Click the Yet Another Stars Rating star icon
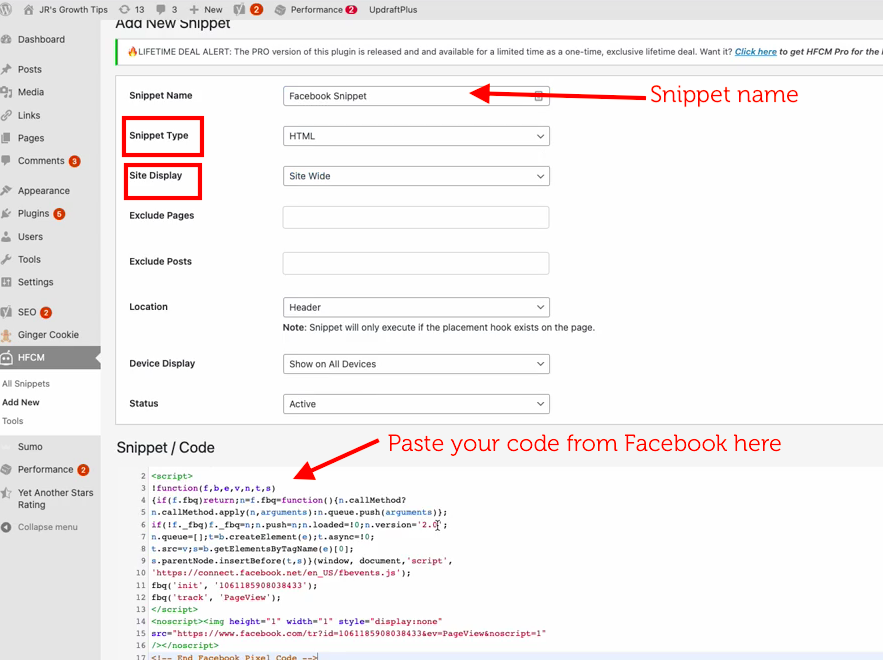Viewport: 883px width, 660px height. pos(6,493)
